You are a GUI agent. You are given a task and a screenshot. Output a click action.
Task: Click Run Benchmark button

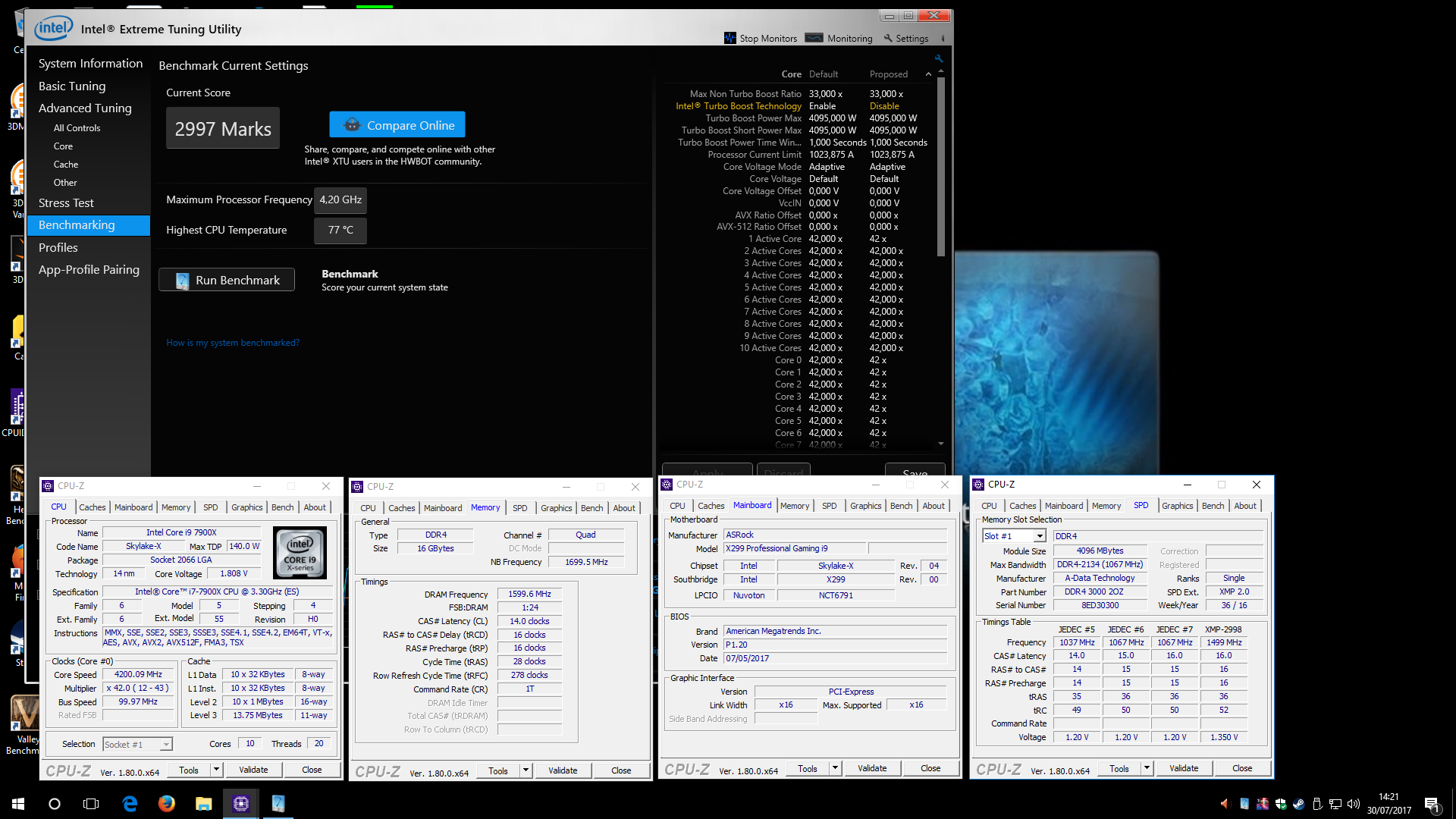point(227,281)
